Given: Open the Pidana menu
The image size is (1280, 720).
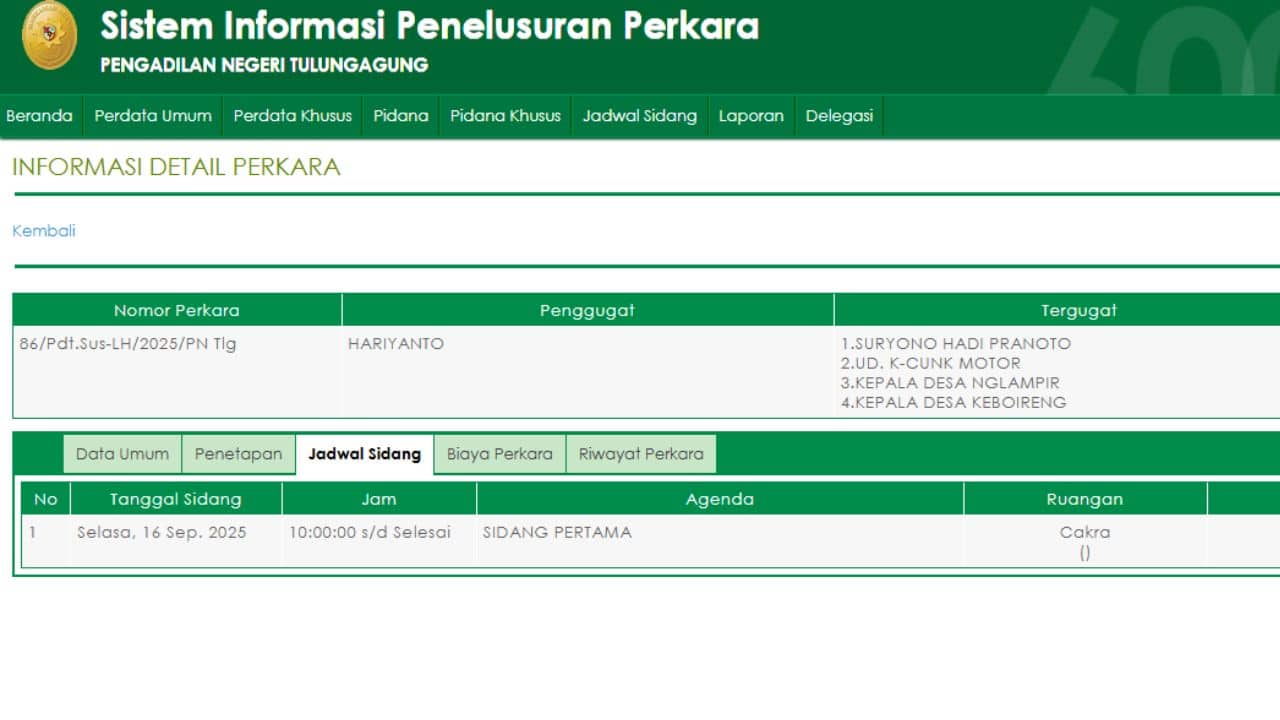Looking at the screenshot, I should 400,115.
